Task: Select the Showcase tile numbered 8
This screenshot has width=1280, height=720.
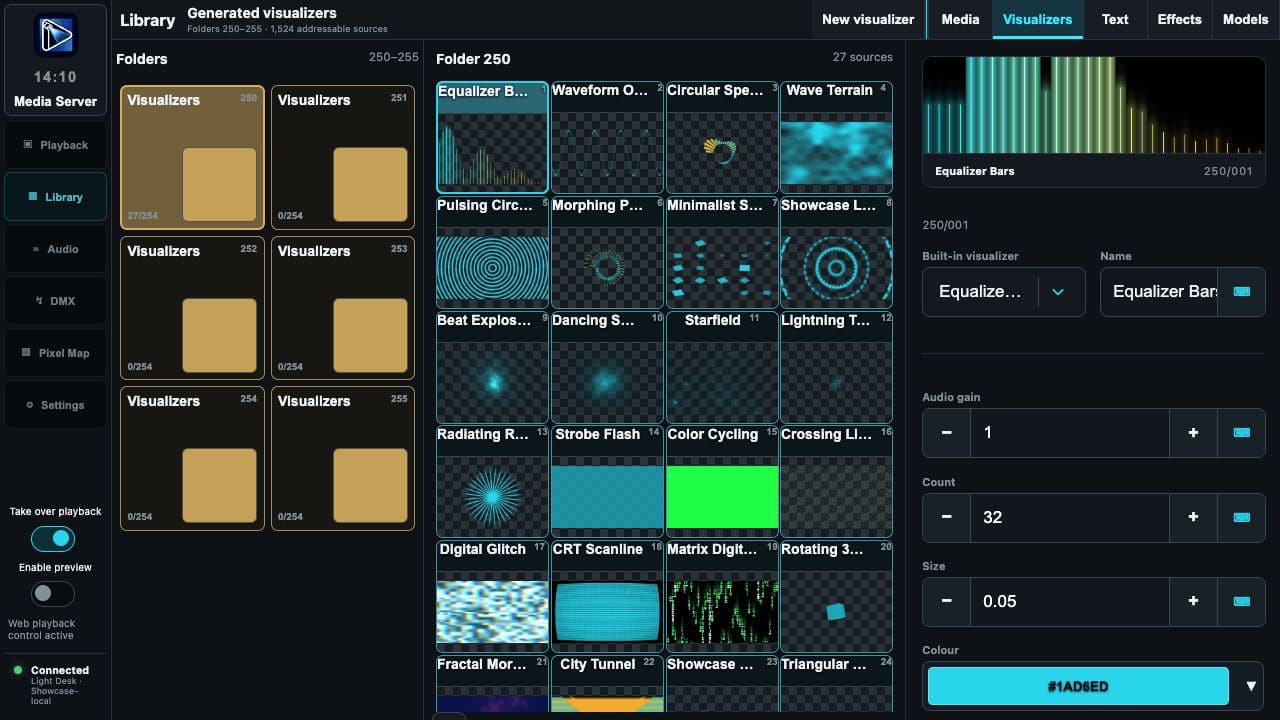Action: (836, 252)
